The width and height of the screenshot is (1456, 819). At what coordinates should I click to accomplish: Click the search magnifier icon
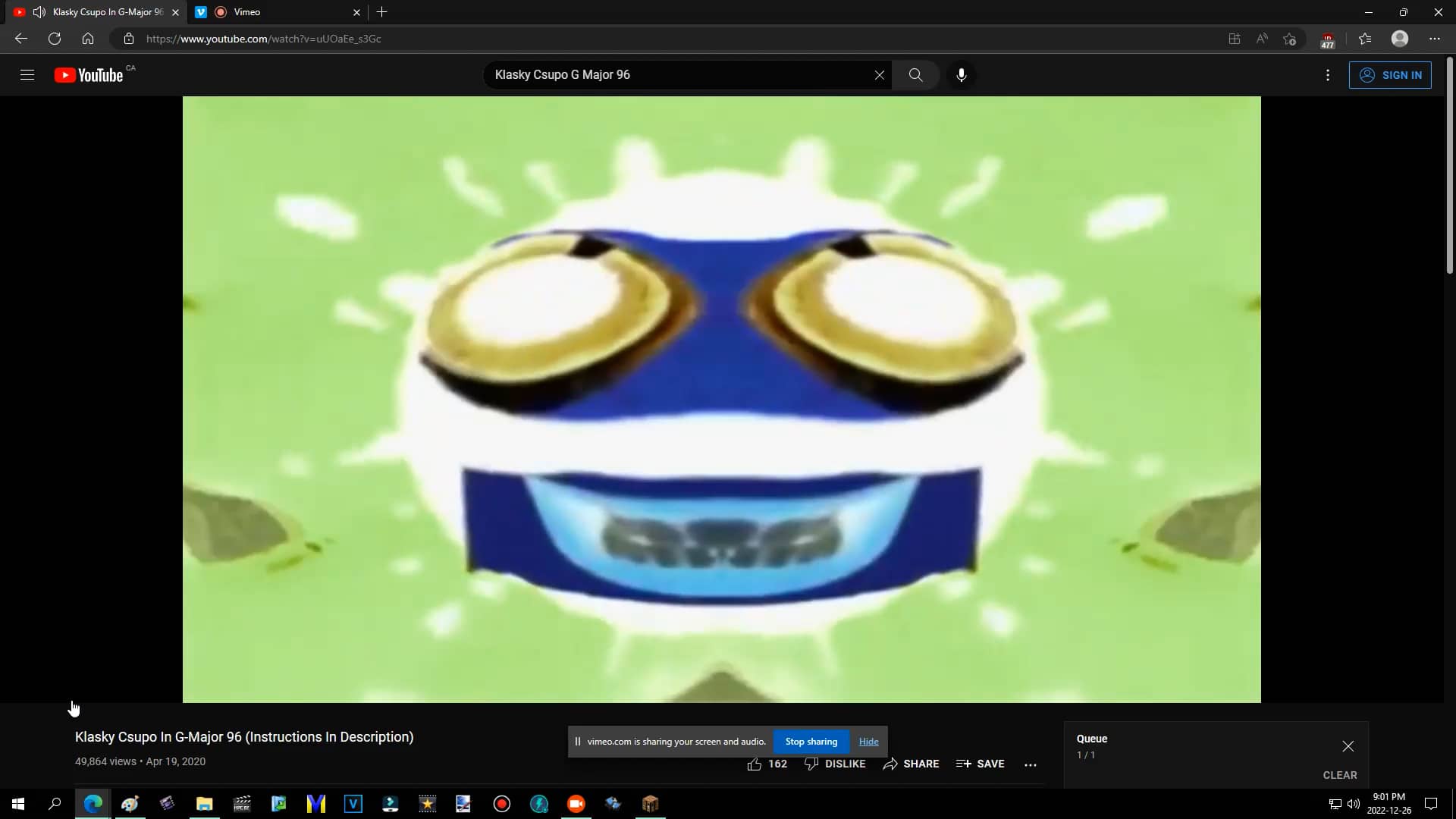coord(915,75)
